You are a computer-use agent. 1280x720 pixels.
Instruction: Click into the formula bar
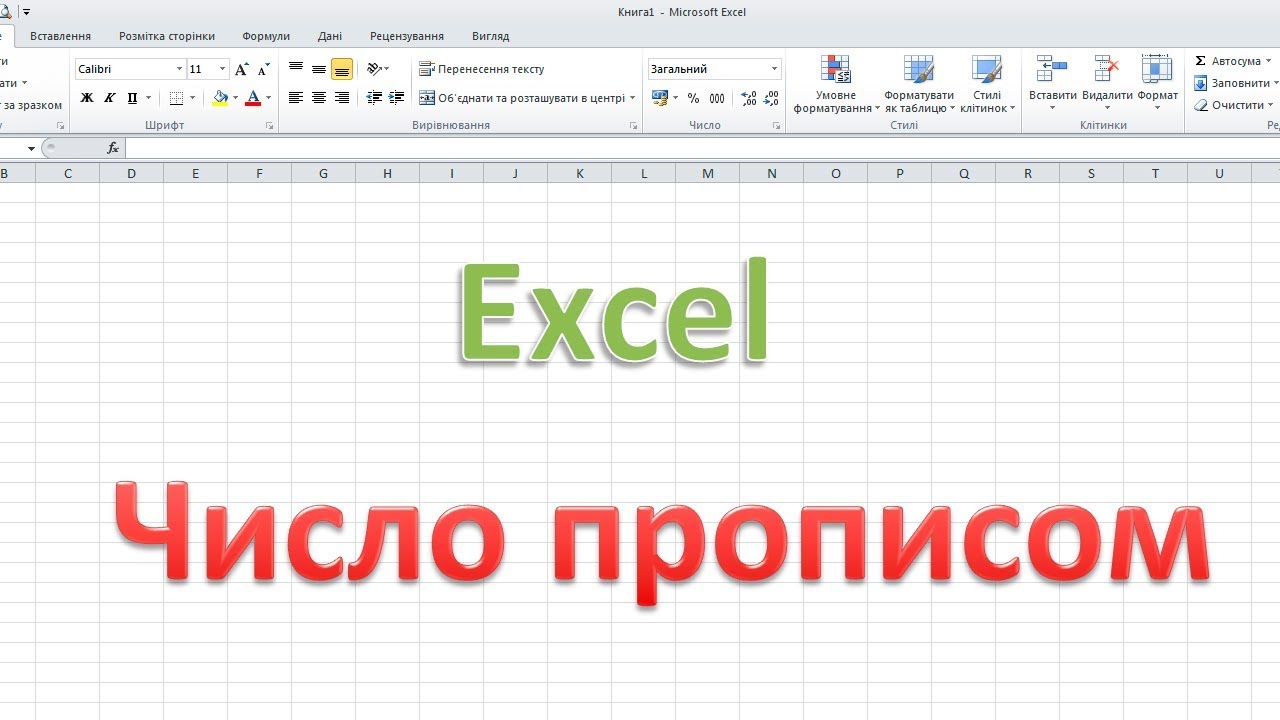702,148
